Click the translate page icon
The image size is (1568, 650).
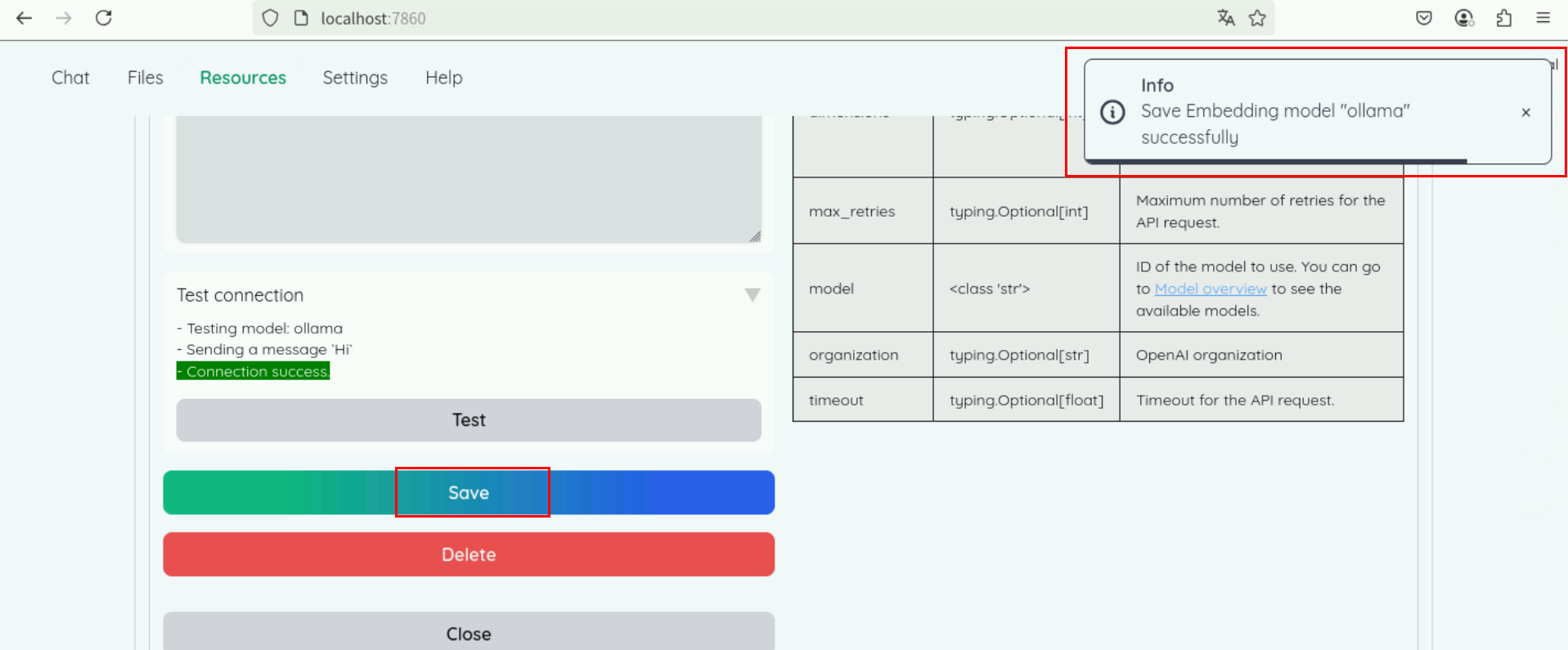coord(1225,18)
